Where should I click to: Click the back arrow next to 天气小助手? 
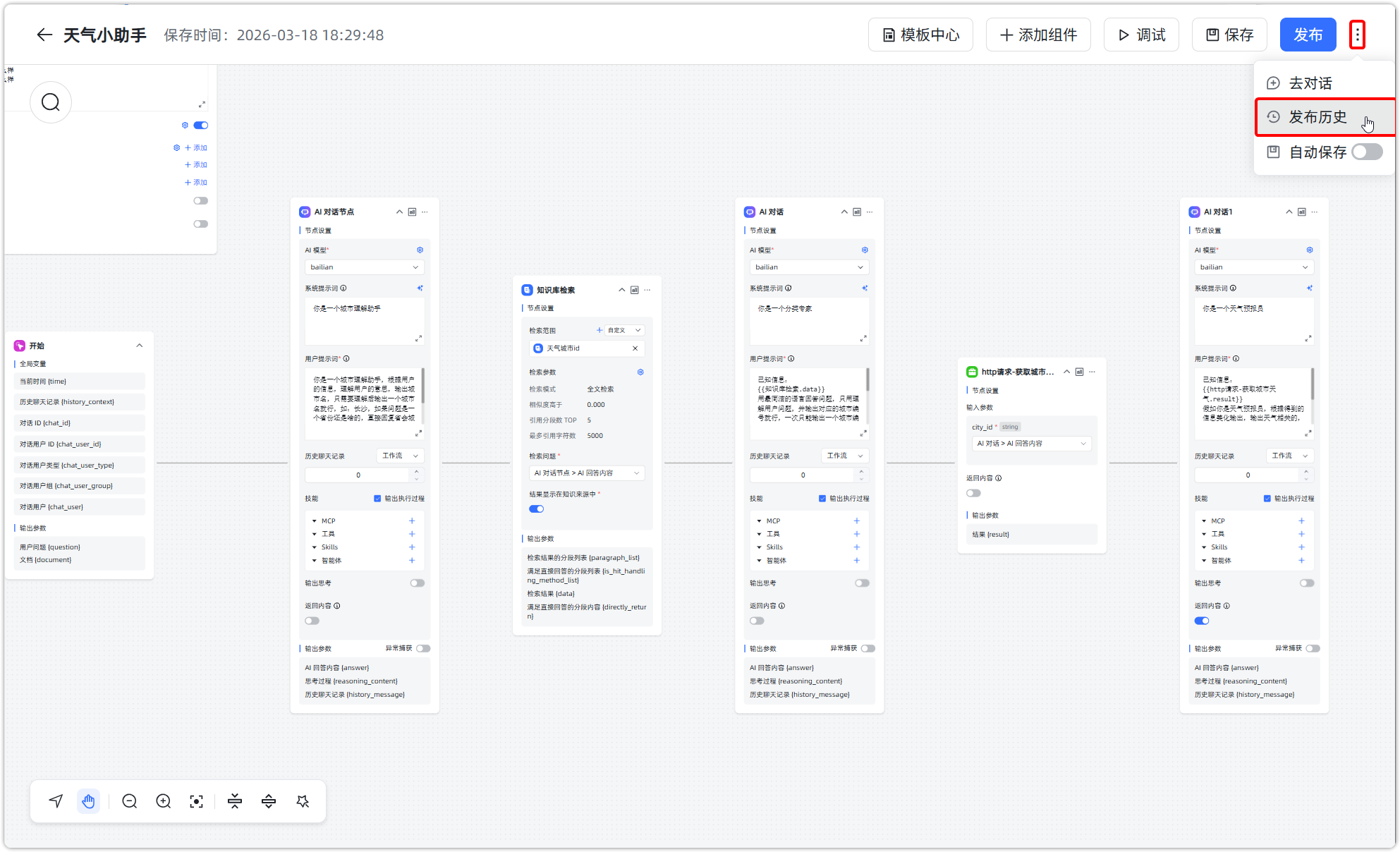pyautogui.click(x=44, y=35)
